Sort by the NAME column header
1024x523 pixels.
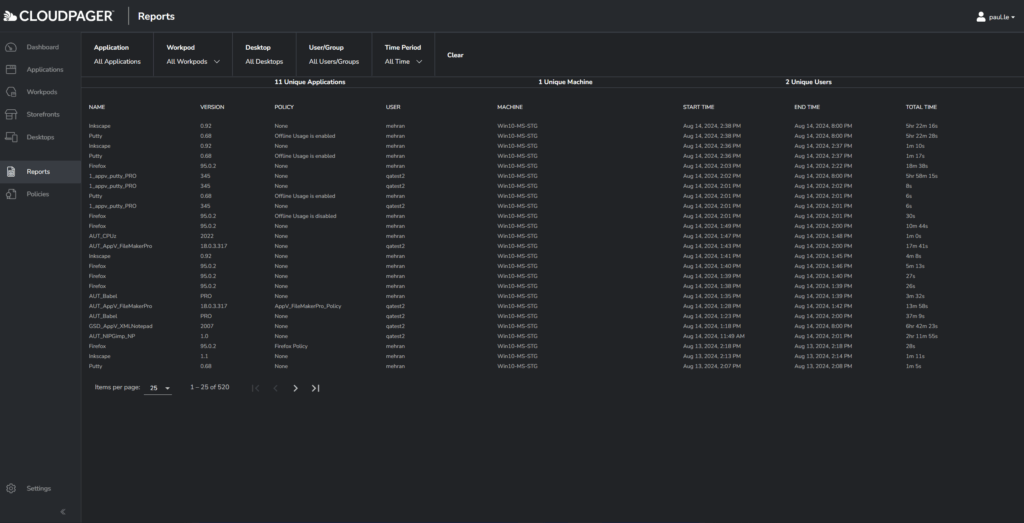[97, 107]
